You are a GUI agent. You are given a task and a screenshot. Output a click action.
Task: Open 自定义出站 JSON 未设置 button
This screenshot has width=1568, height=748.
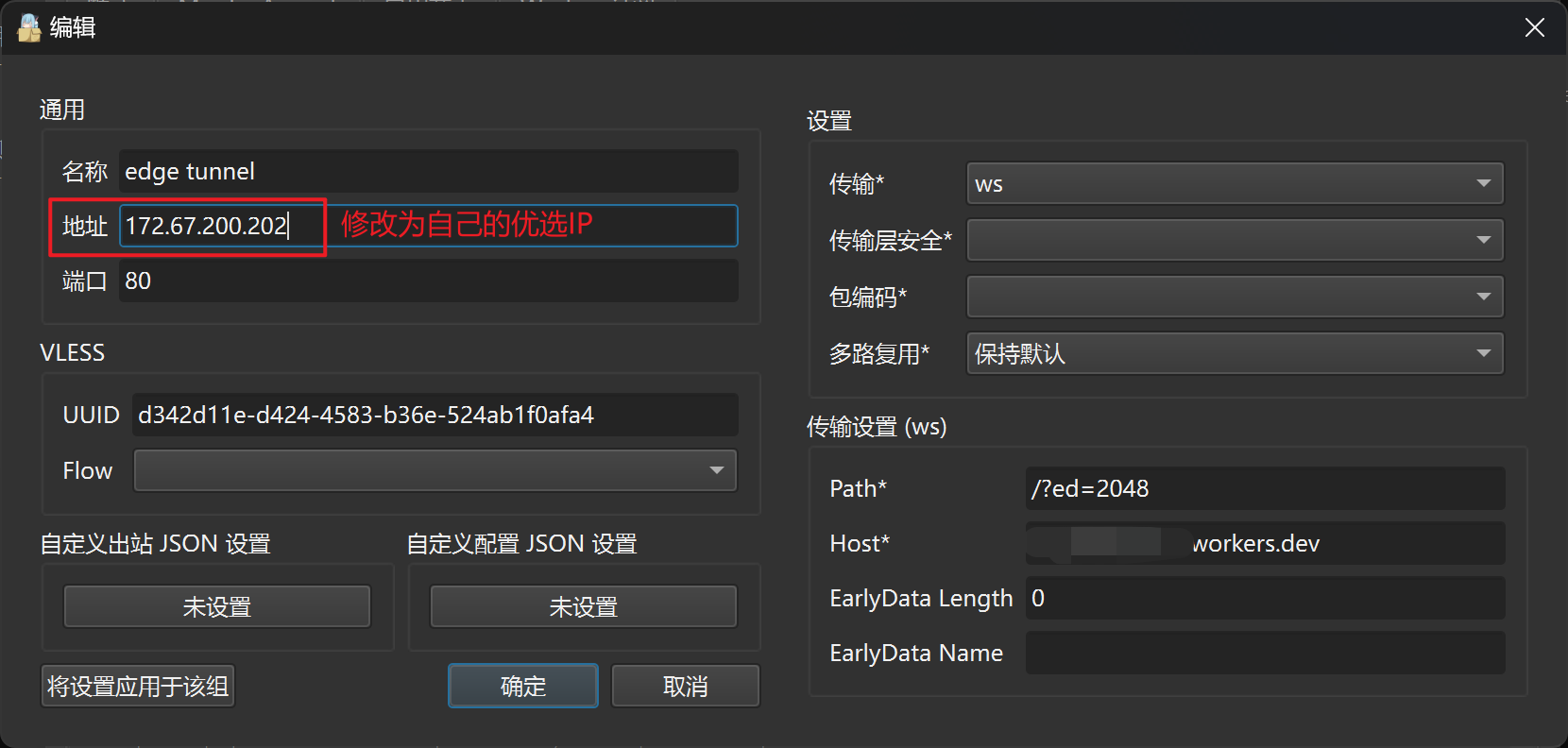click(x=217, y=606)
